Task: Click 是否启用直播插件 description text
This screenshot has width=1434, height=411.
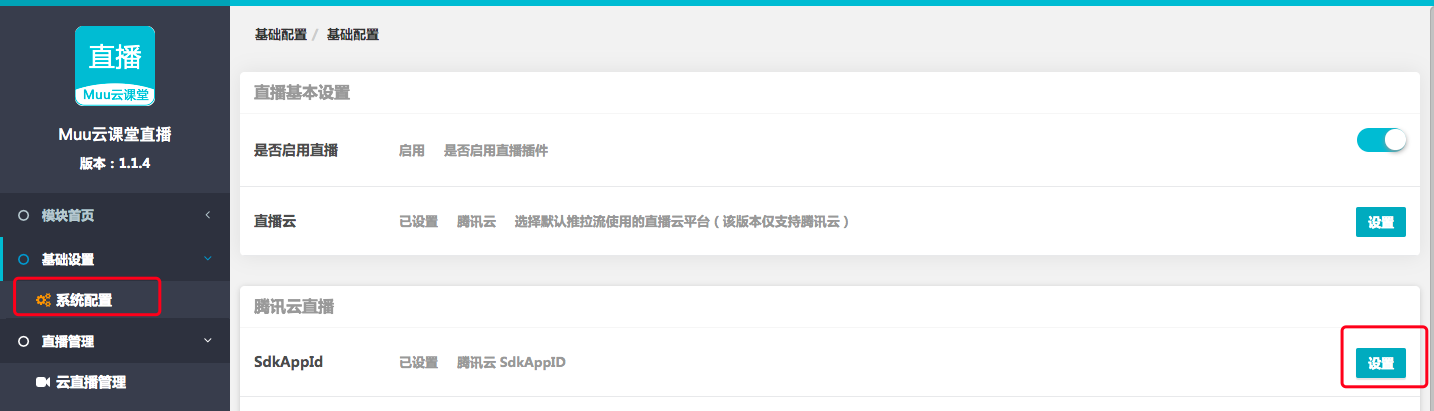Action: (496, 150)
